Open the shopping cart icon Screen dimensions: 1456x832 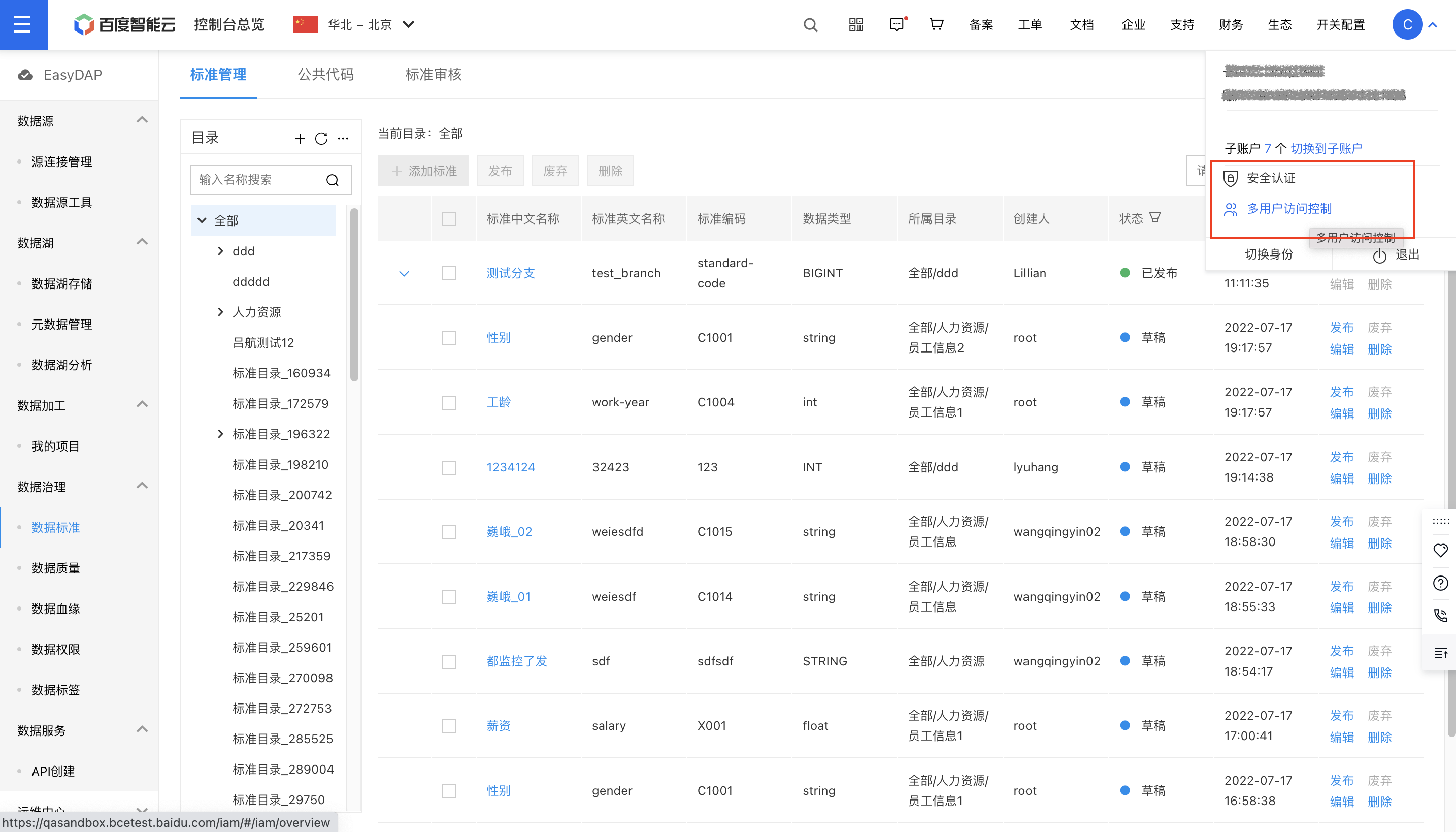tap(937, 24)
